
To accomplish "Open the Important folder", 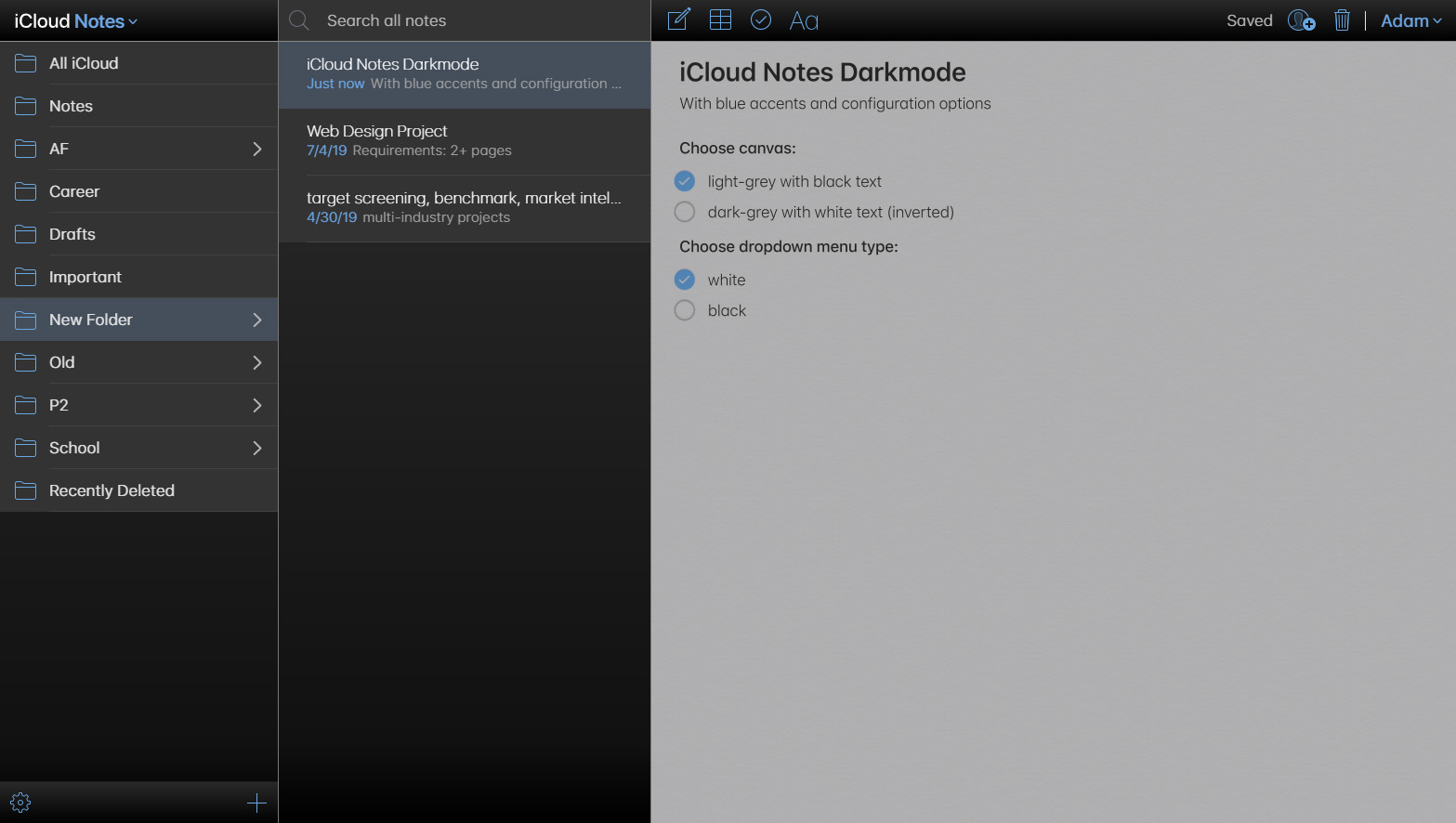I will tap(139, 277).
